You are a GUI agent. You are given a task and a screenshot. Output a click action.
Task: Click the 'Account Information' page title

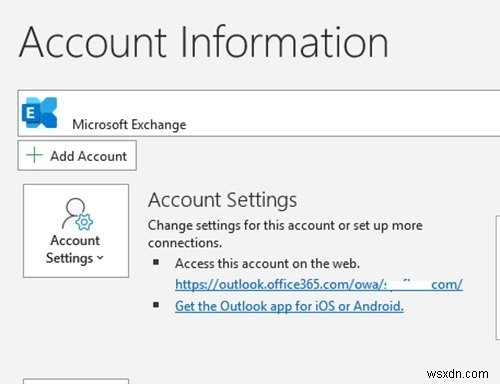(x=204, y=42)
